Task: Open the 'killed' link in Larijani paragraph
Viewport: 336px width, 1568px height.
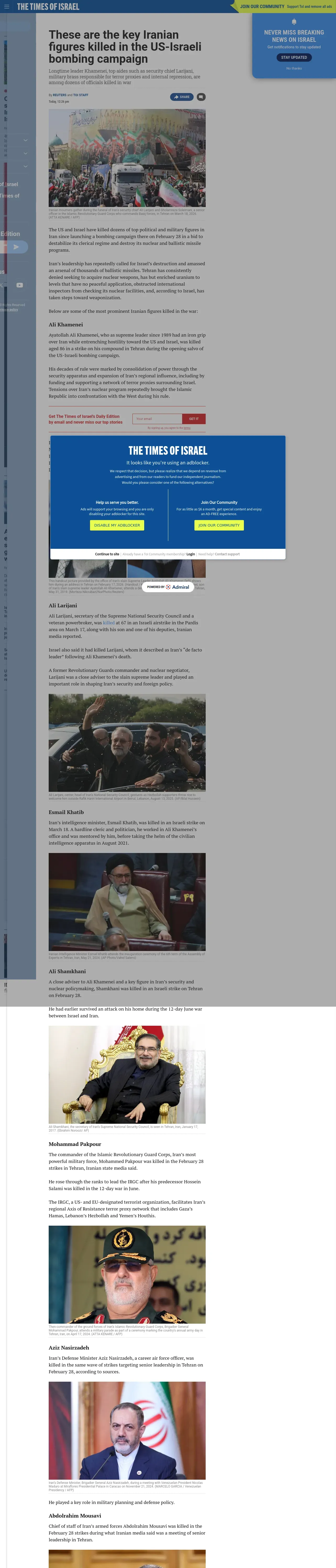Action: click(109, 623)
